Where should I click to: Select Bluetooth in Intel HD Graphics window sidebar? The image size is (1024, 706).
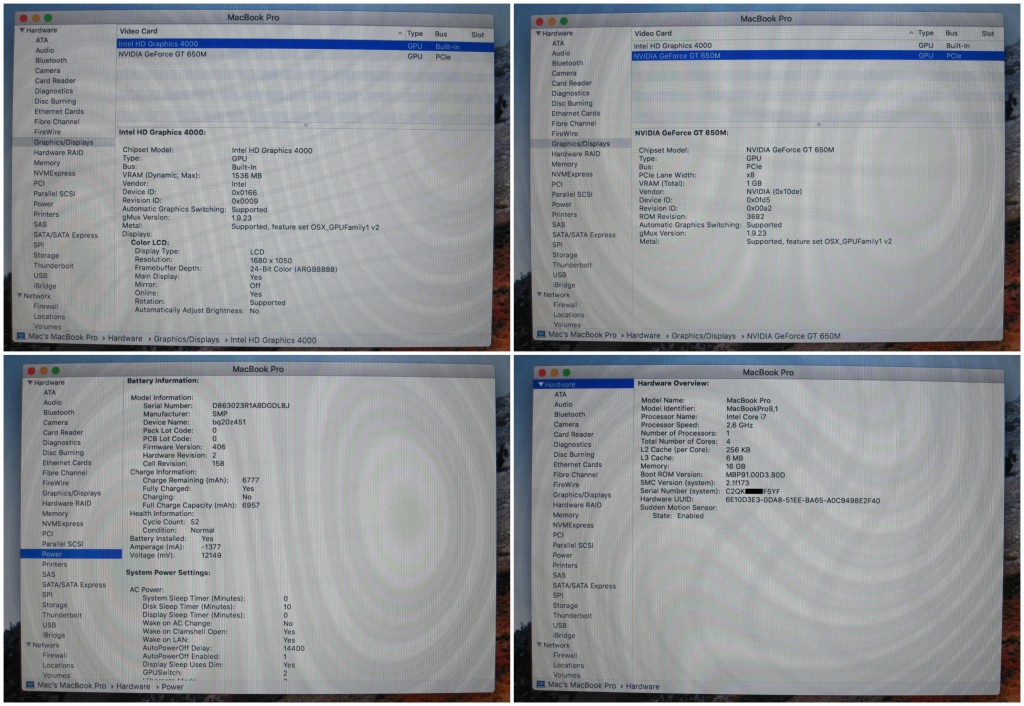click(51, 60)
